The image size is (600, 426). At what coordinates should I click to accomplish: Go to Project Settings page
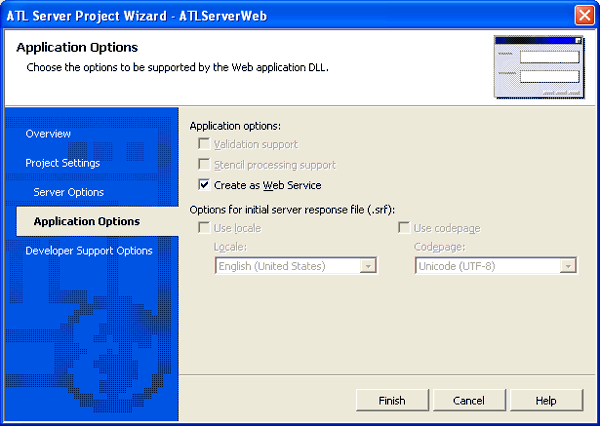click(62, 163)
